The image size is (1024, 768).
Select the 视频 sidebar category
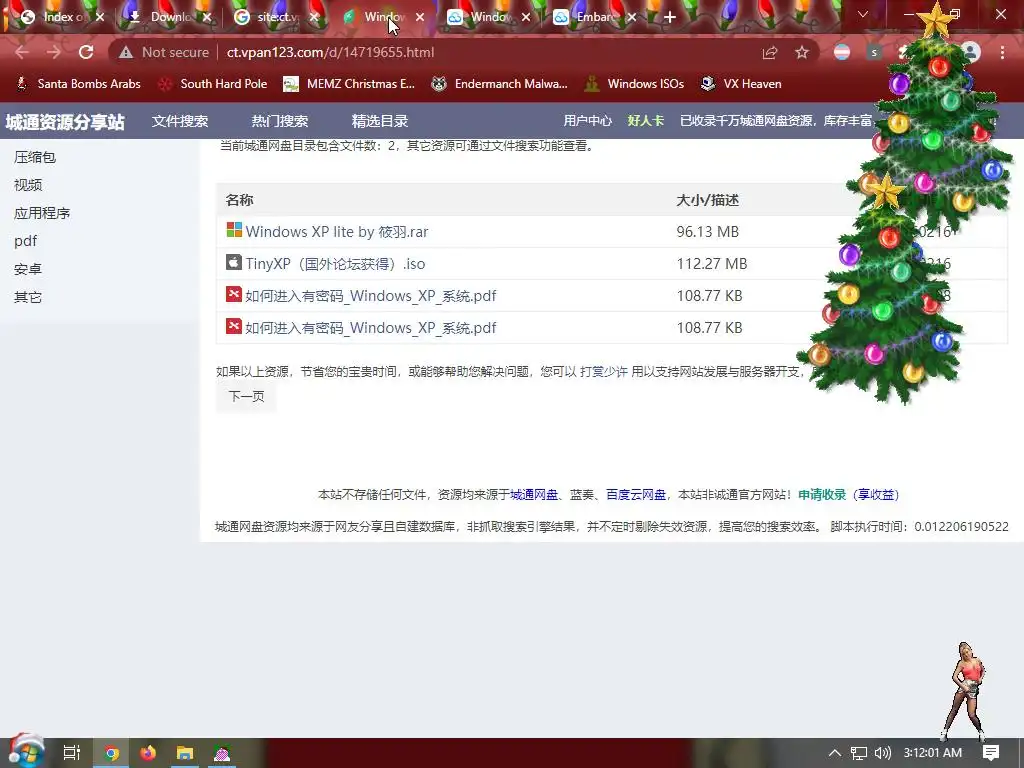click(28, 185)
